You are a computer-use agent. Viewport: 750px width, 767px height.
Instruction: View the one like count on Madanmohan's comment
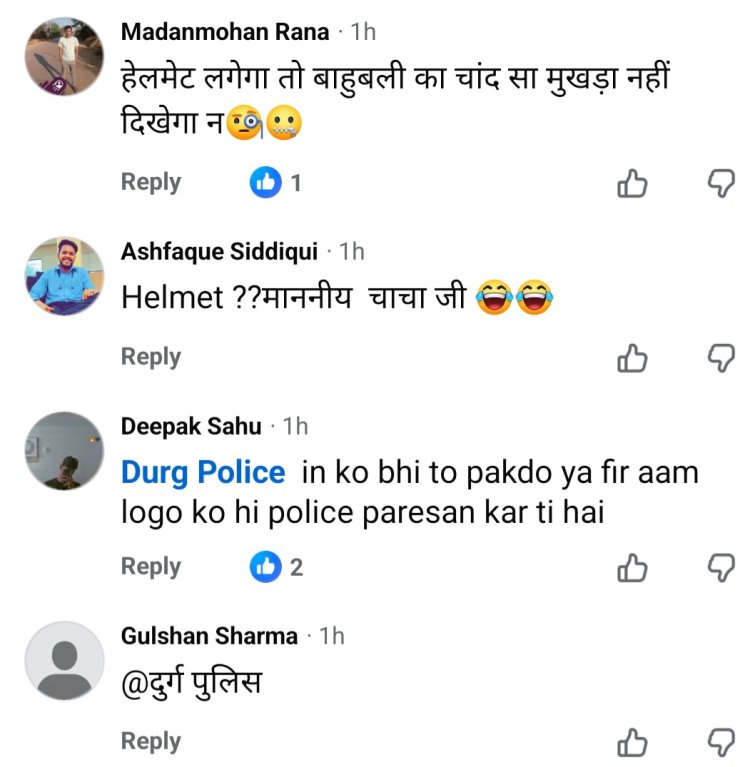276,183
